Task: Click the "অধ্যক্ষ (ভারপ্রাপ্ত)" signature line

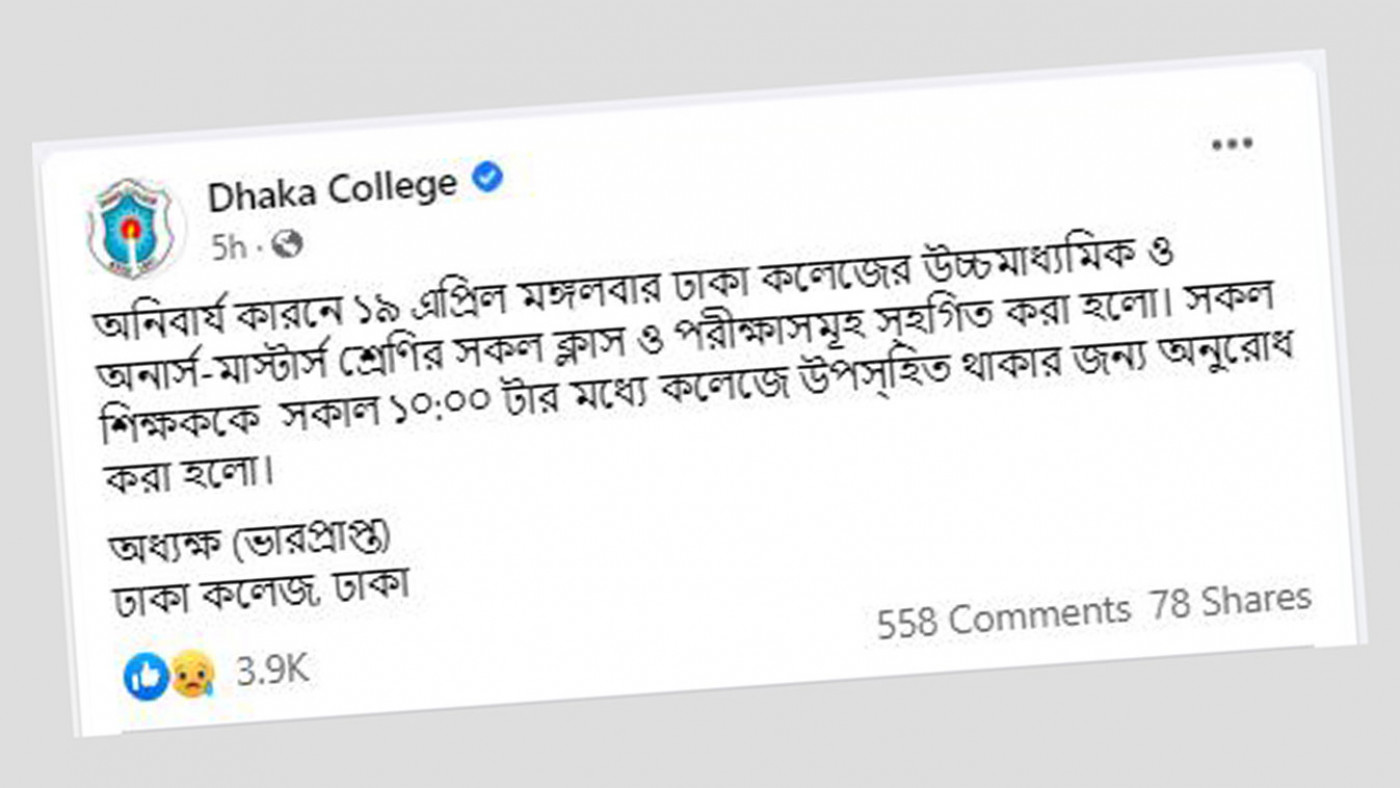Action: point(242,543)
